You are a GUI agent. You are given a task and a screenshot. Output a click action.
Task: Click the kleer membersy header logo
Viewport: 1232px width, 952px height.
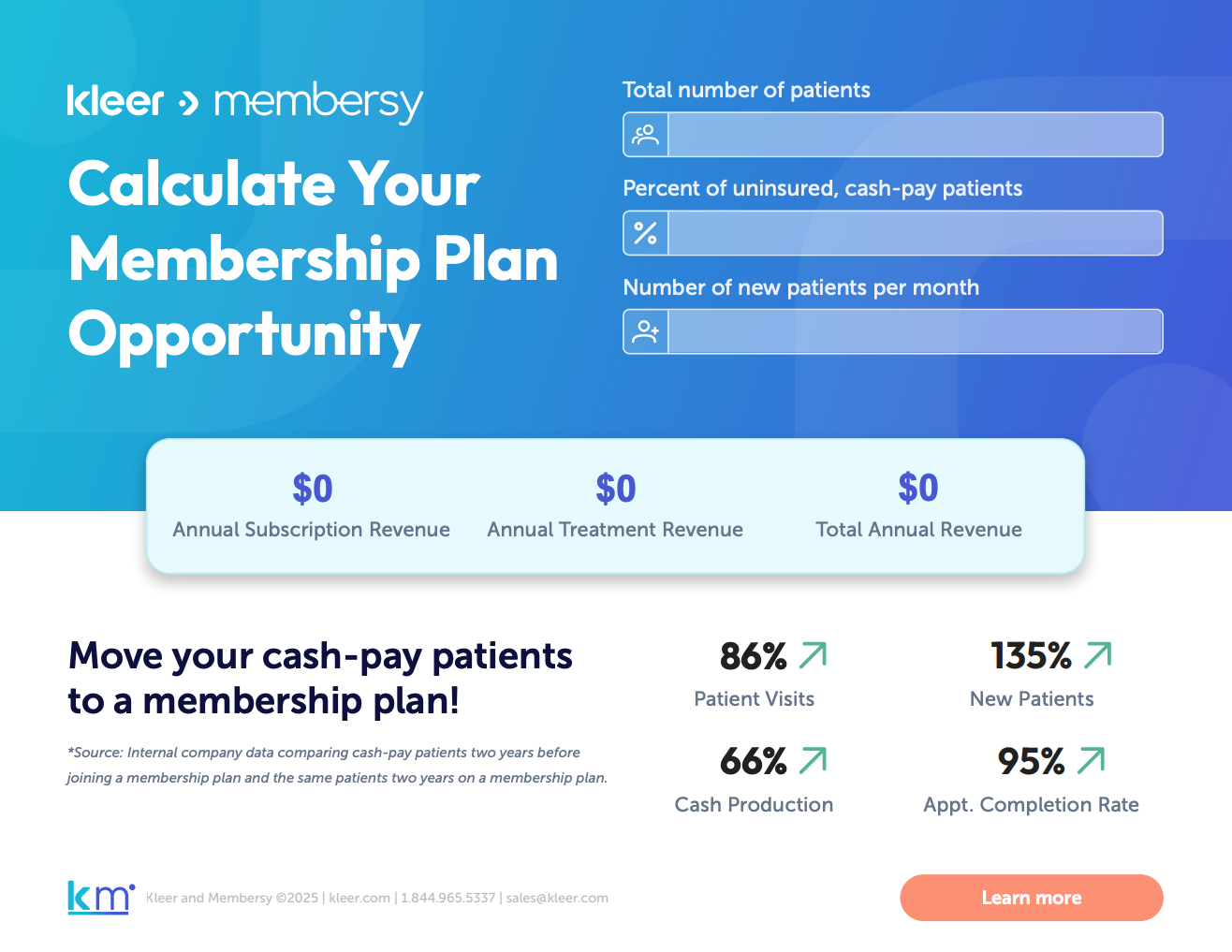(x=245, y=102)
